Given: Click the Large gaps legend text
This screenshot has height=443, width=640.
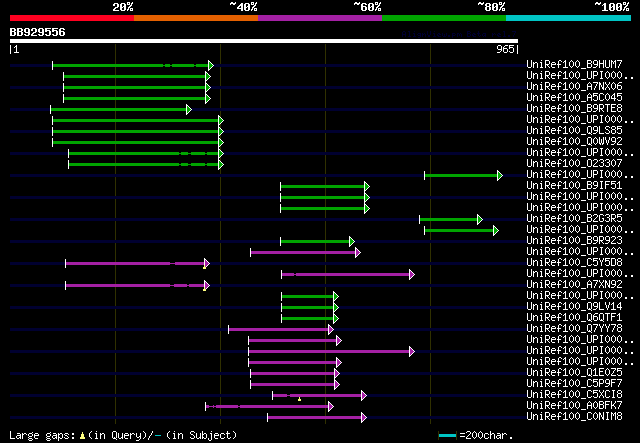Looking at the screenshot, I should (42, 435).
